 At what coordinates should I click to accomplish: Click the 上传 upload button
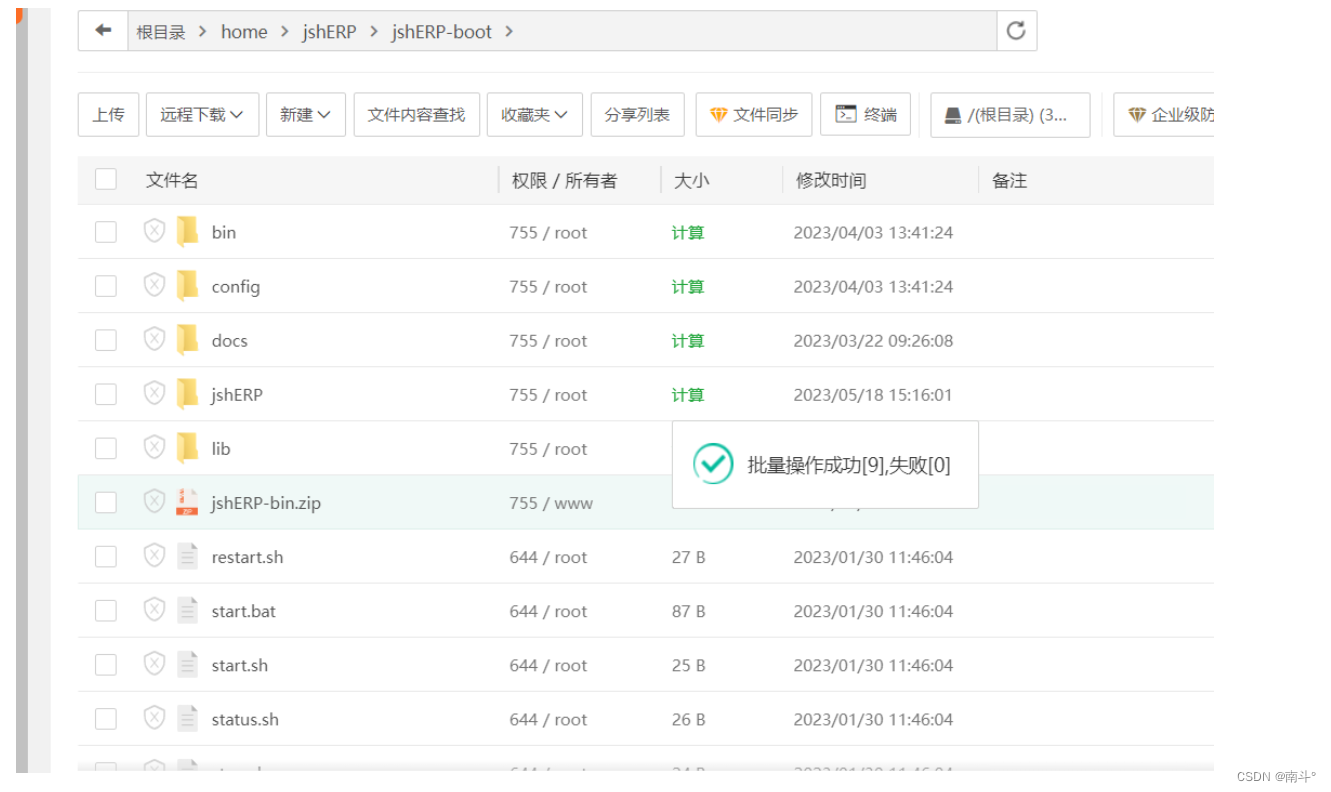coord(108,115)
